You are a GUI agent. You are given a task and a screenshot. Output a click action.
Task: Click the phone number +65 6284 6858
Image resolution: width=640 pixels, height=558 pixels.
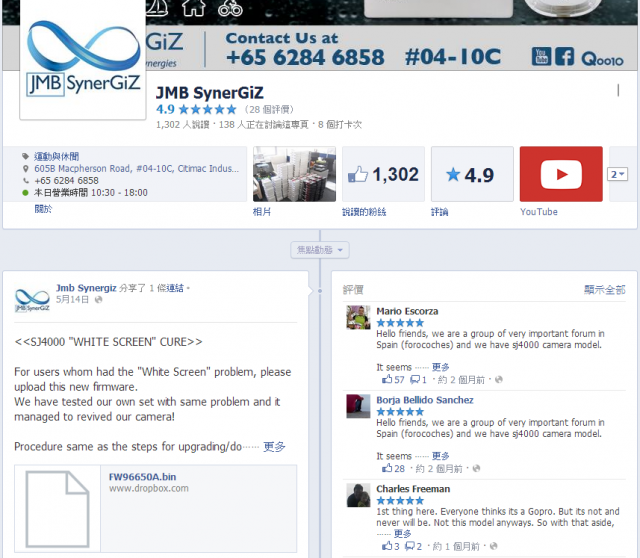point(66,180)
